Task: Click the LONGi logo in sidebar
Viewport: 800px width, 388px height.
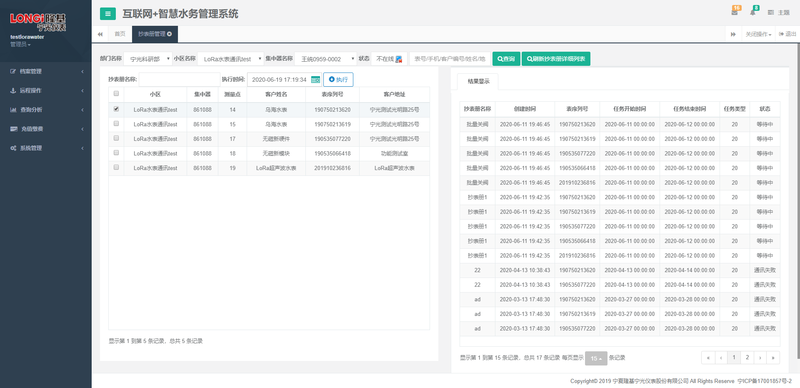Action: coord(38,22)
